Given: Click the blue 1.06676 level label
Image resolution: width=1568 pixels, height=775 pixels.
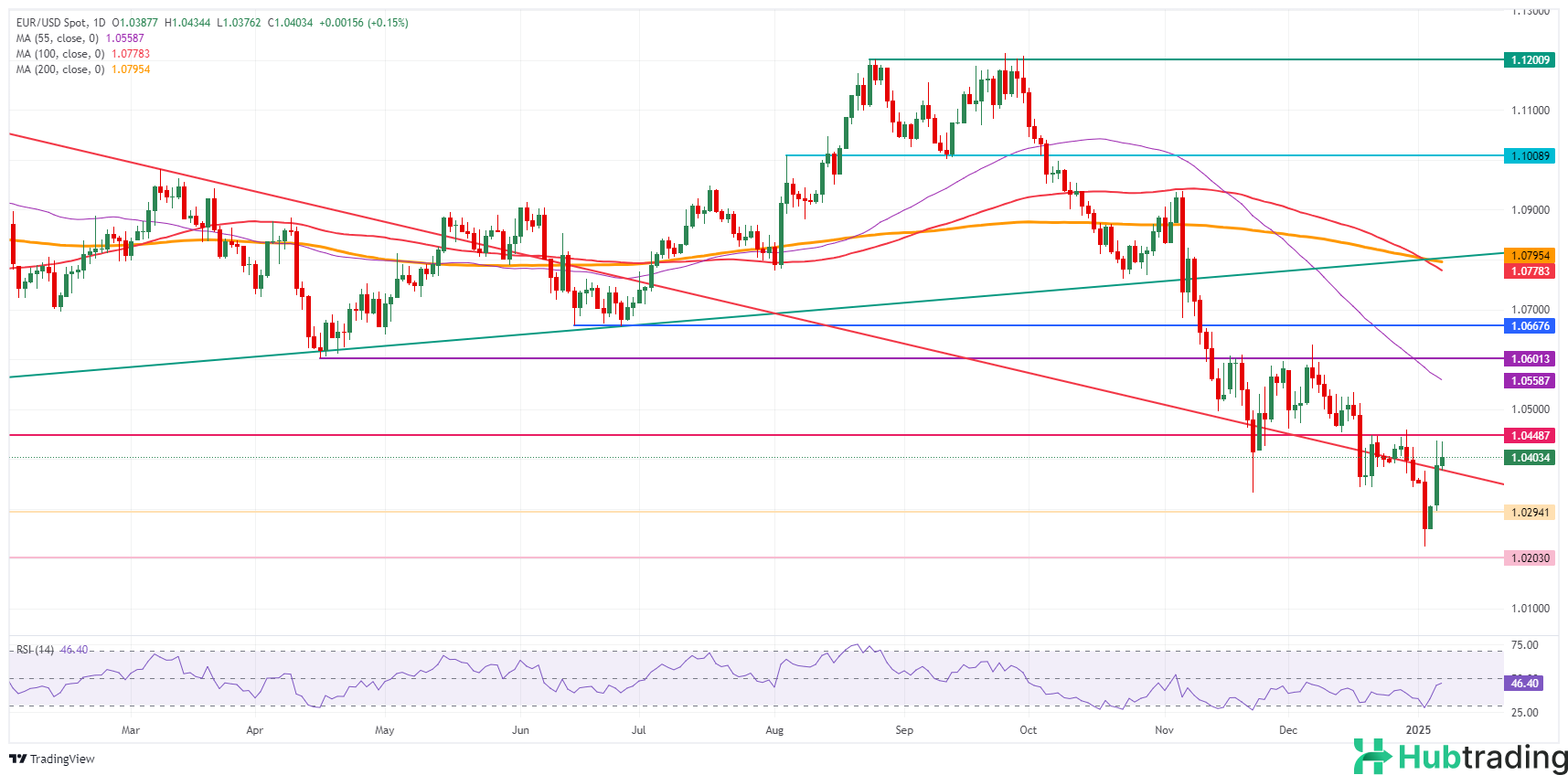Looking at the screenshot, I should [1529, 326].
